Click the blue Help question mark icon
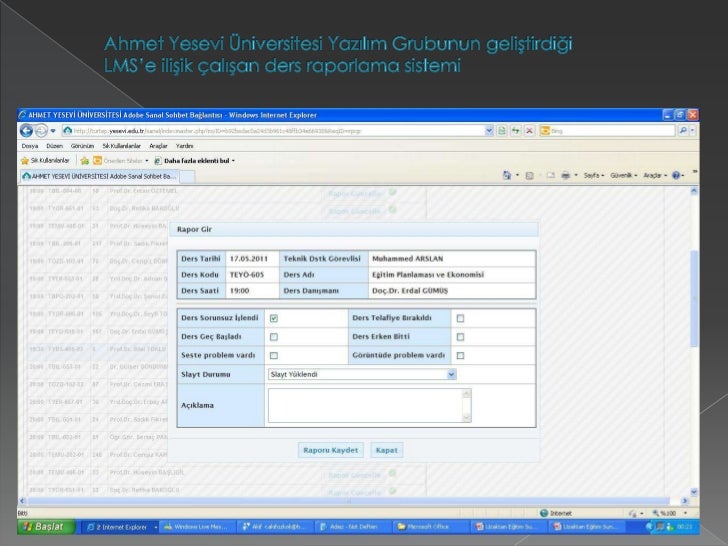This screenshot has height=546, width=728. pos(676,176)
